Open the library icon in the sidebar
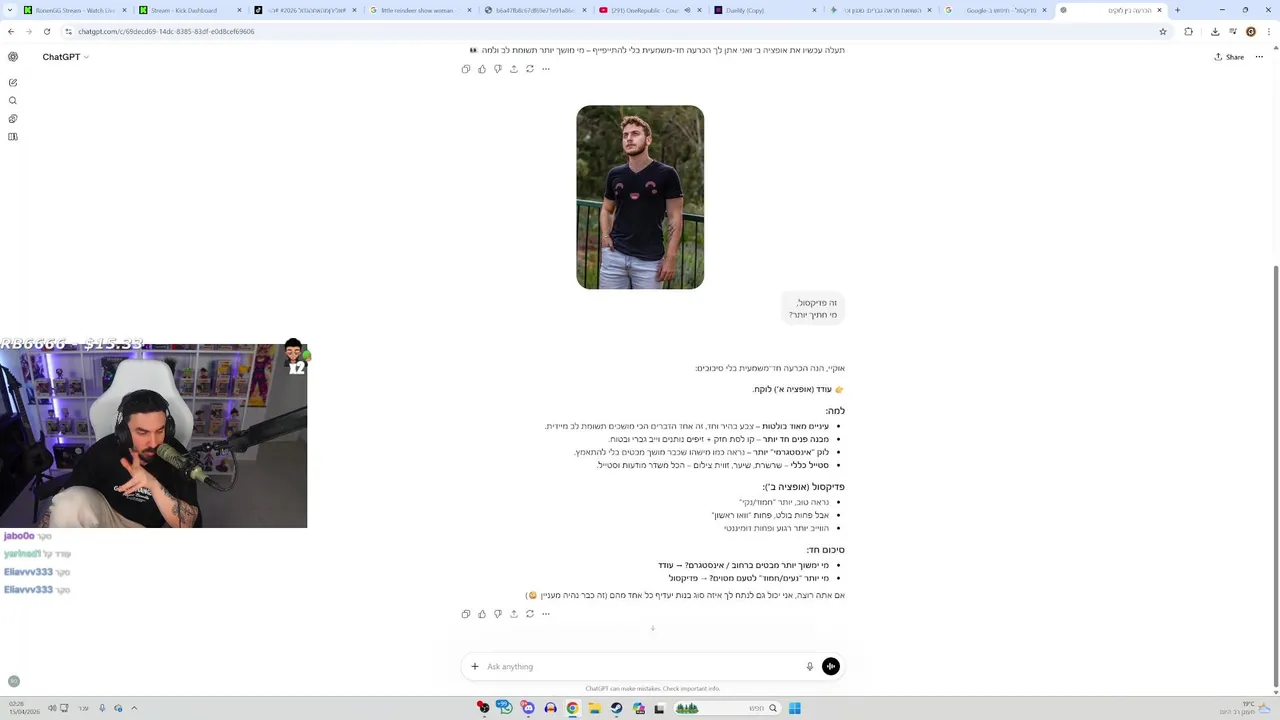 coord(13,118)
